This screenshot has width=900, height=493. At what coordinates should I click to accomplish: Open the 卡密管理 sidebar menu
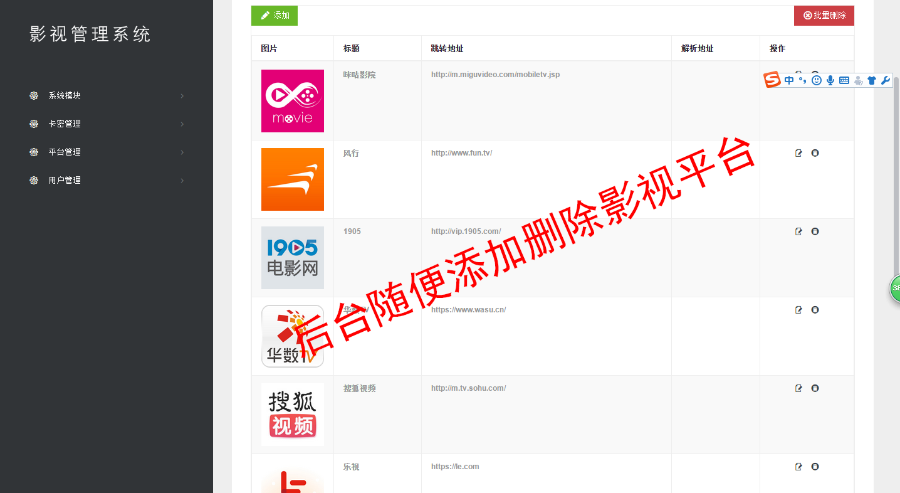point(106,124)
